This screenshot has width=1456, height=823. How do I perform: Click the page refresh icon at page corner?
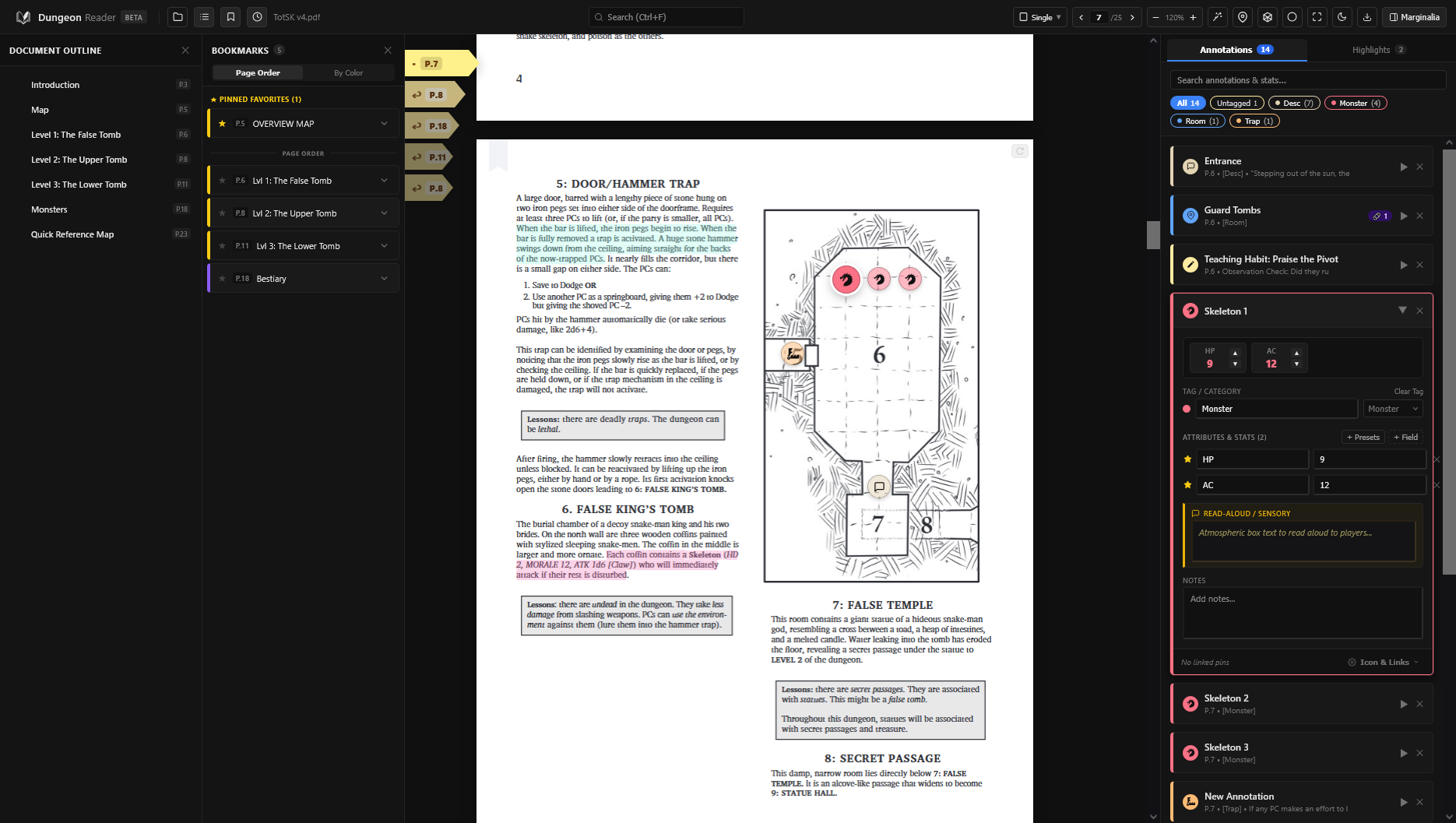click(x=1019, y=151)
